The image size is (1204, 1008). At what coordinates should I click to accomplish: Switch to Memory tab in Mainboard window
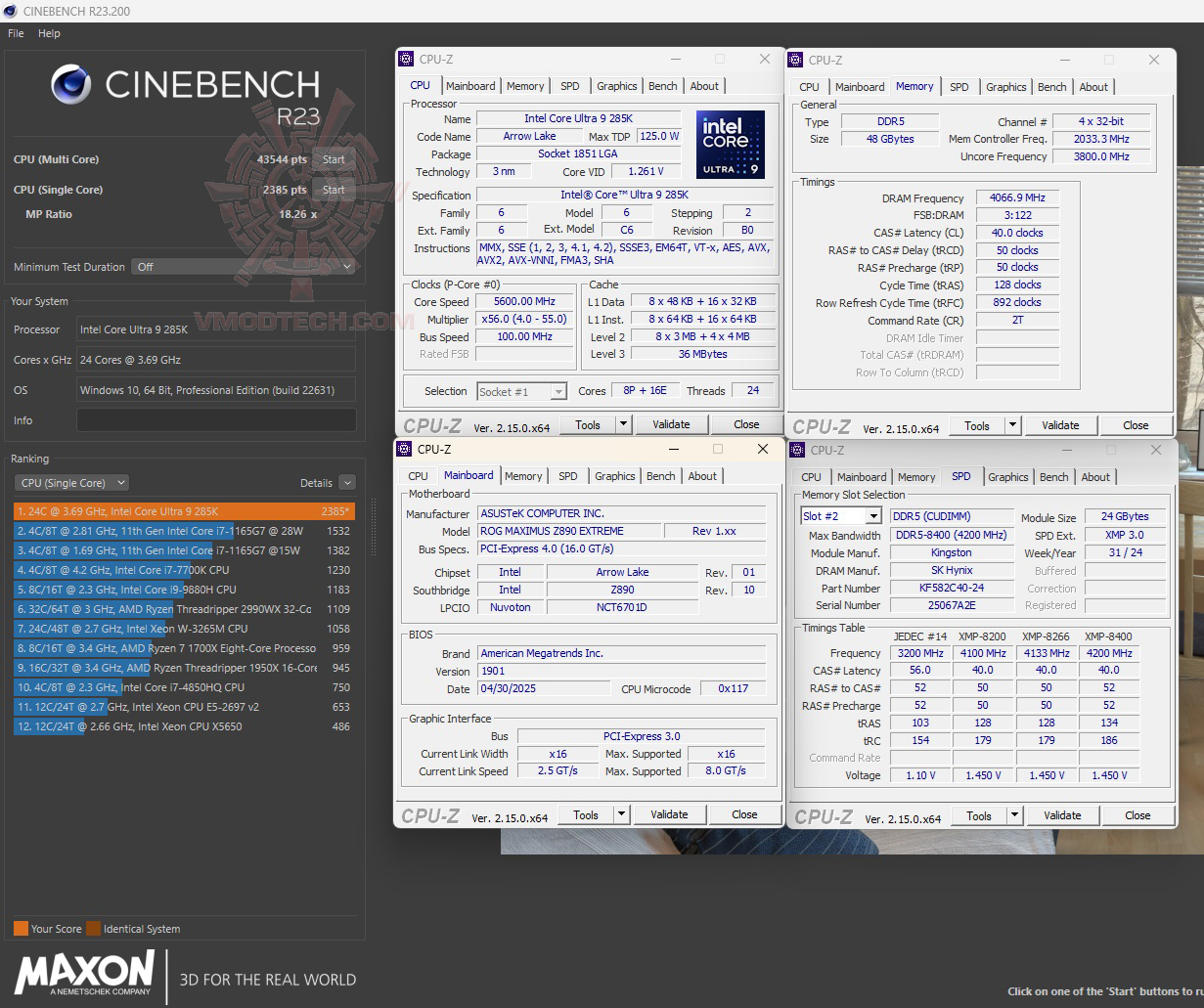(523, 476)
